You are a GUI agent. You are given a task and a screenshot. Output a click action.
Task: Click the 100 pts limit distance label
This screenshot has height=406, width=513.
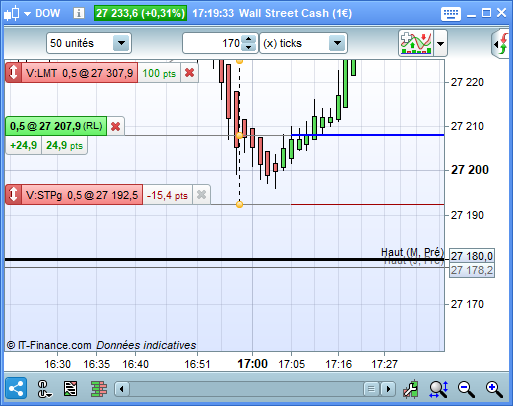159,73
